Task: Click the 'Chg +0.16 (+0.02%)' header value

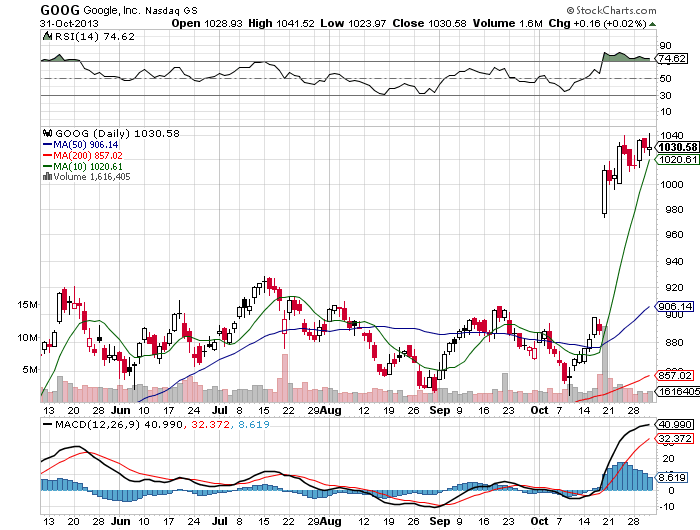Action: (x=597, y=23)
